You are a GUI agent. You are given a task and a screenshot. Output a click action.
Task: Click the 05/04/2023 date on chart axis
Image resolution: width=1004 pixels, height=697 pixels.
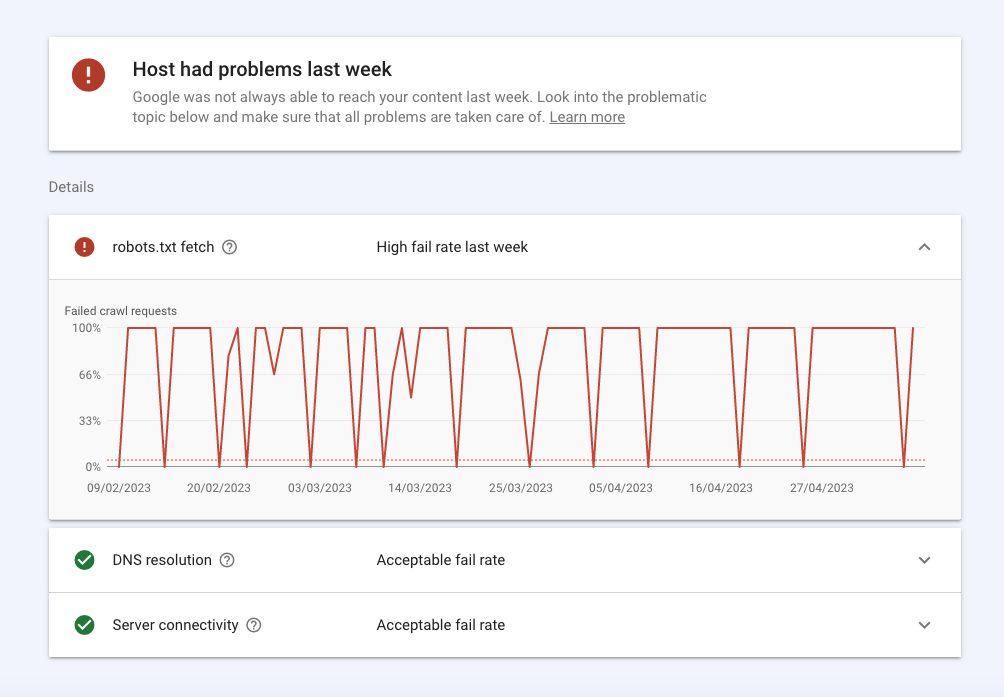point(621,488)
